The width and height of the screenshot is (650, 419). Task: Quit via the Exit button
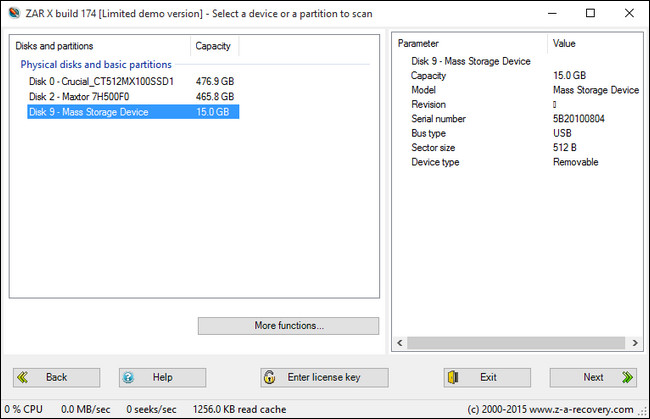[487, 378]
